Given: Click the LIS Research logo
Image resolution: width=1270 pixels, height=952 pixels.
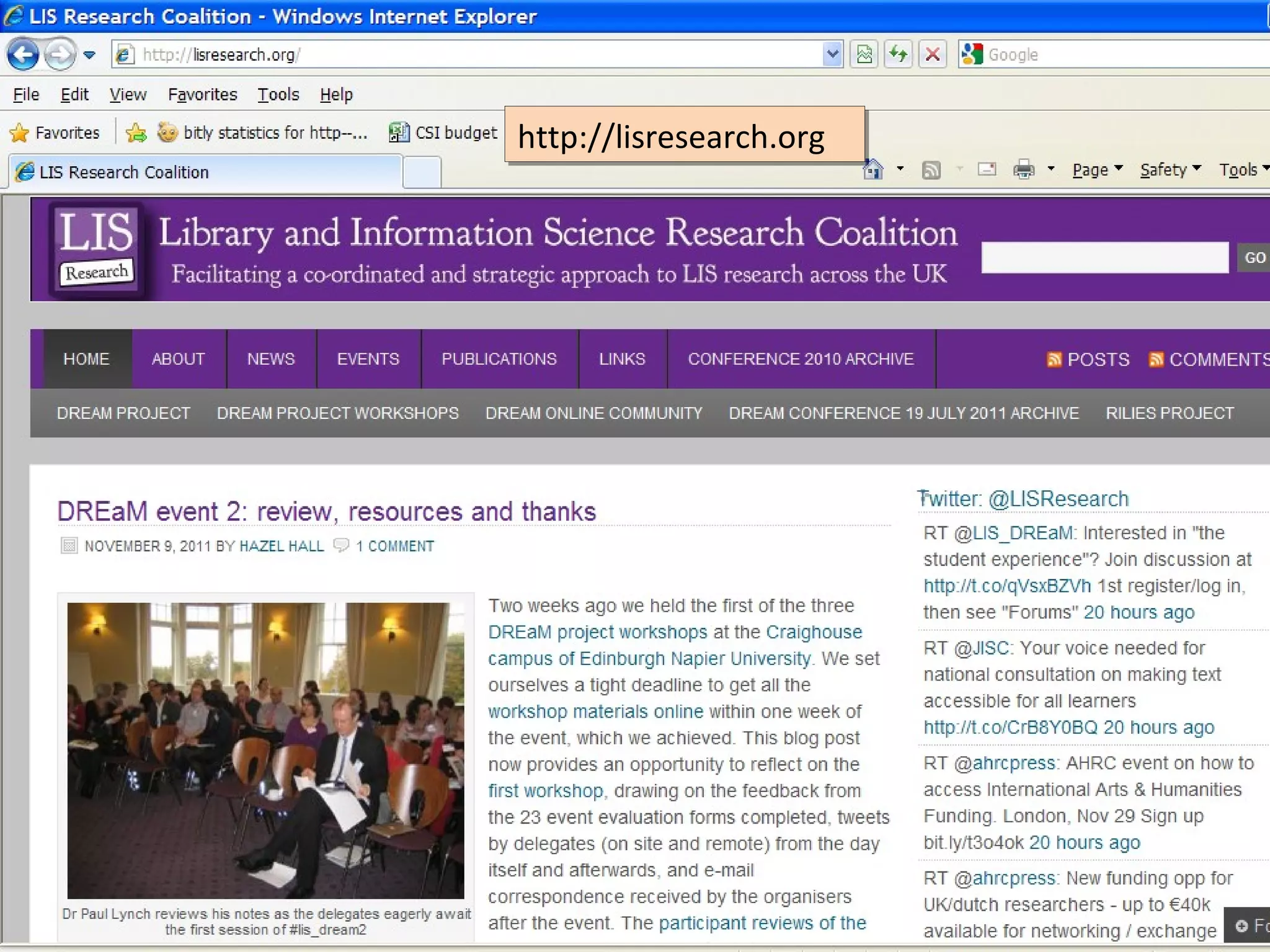Looking at the screenshot, I should click(x=97, y=249).
